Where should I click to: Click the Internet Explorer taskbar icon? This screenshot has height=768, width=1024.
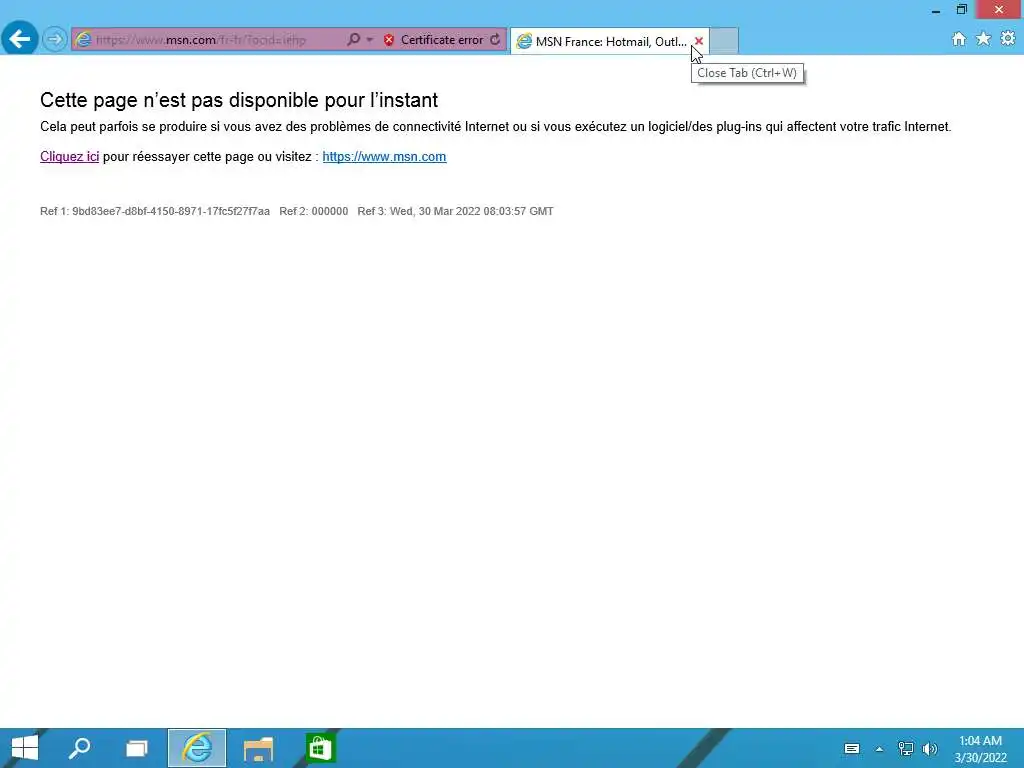click(x=197, y=748)
